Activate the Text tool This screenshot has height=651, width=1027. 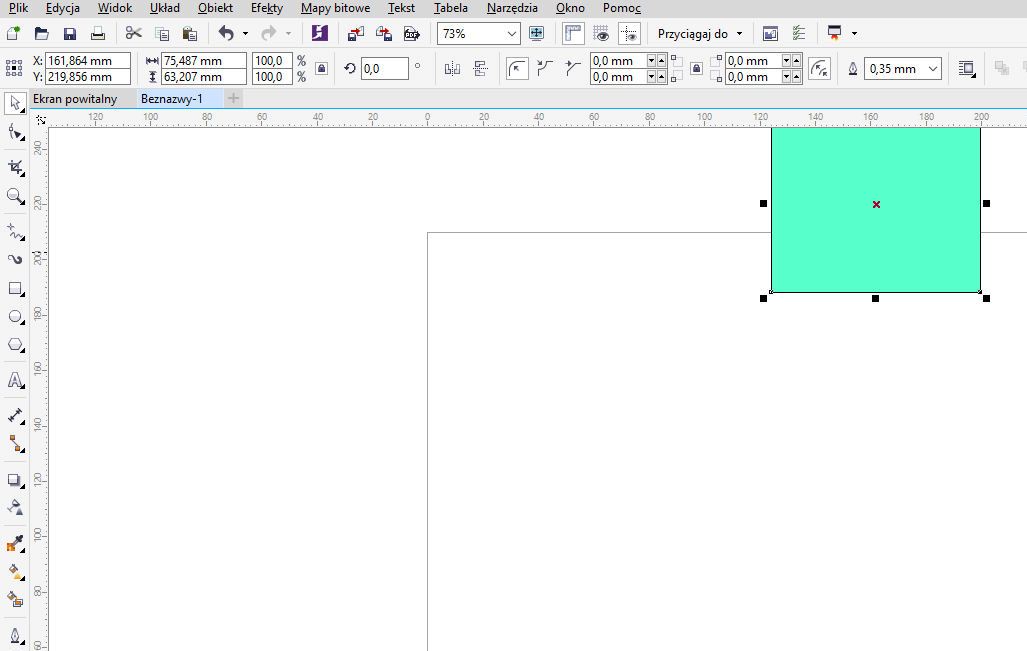(x=15, y=380)
